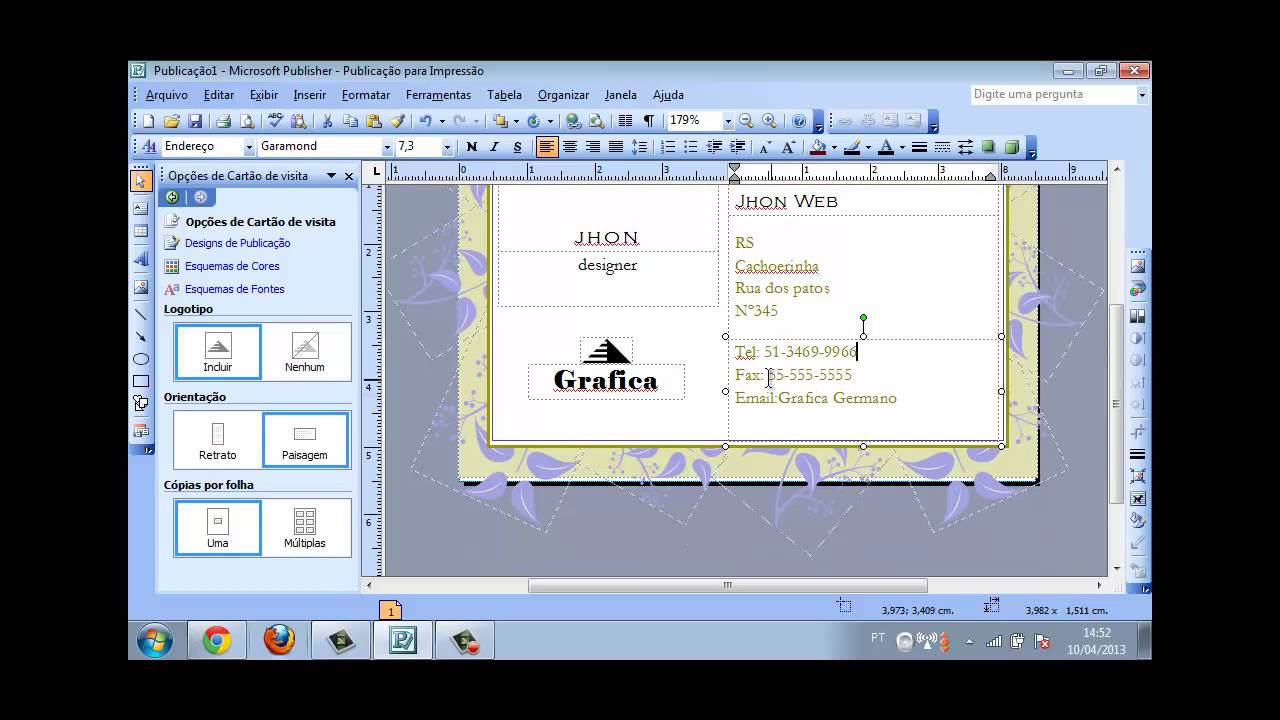Open Designs de Publicação link
1280x720 pixels.
pyautogui.click(x=237, y=243)
